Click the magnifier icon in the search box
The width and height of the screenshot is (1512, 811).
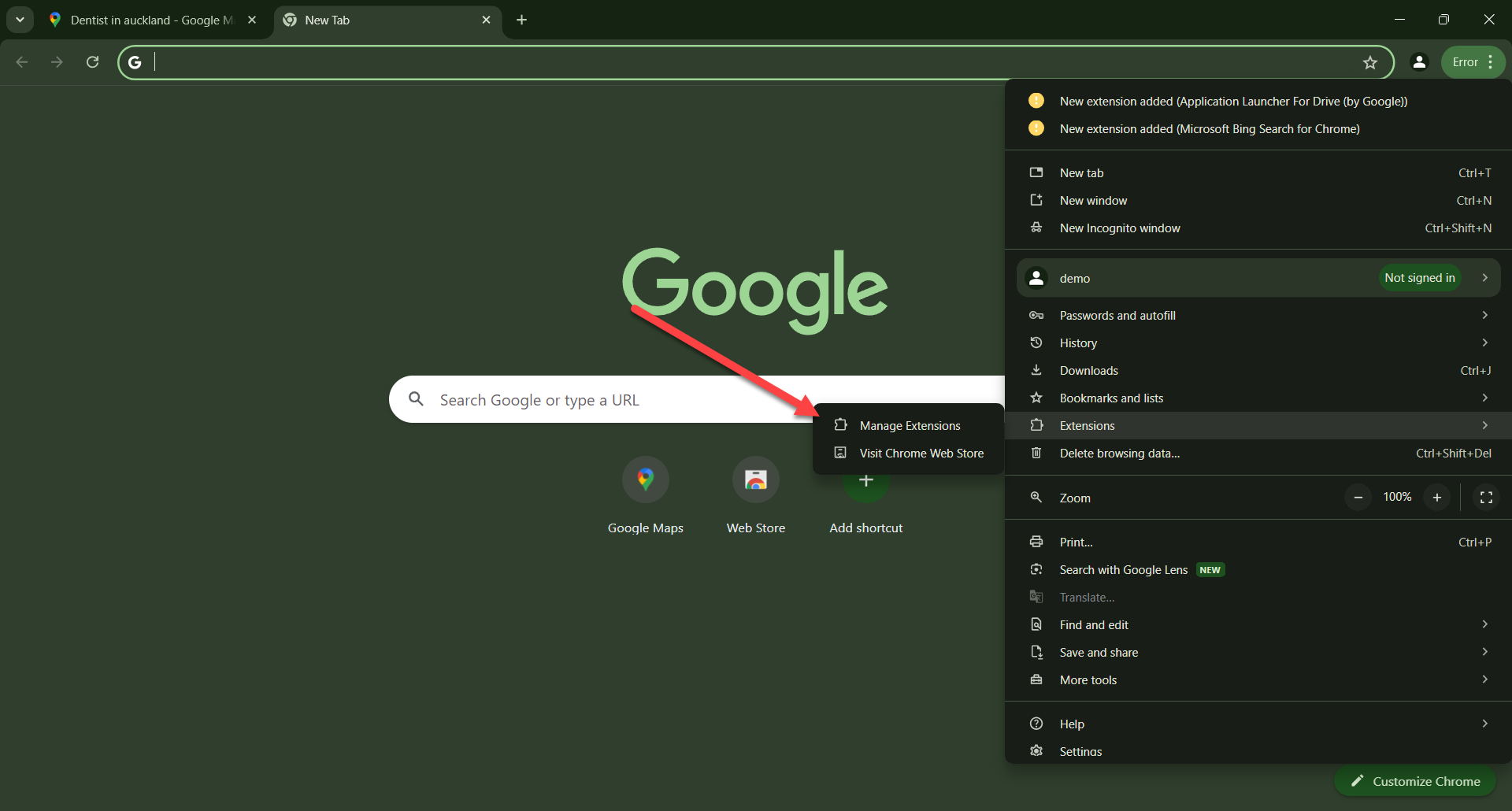(x=416, y=399)
